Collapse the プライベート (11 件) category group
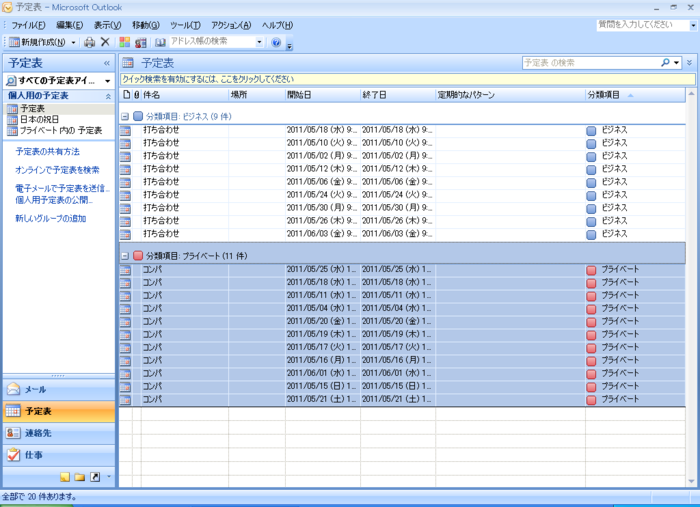This screenshot has width=700, height=507. (125, 256)
